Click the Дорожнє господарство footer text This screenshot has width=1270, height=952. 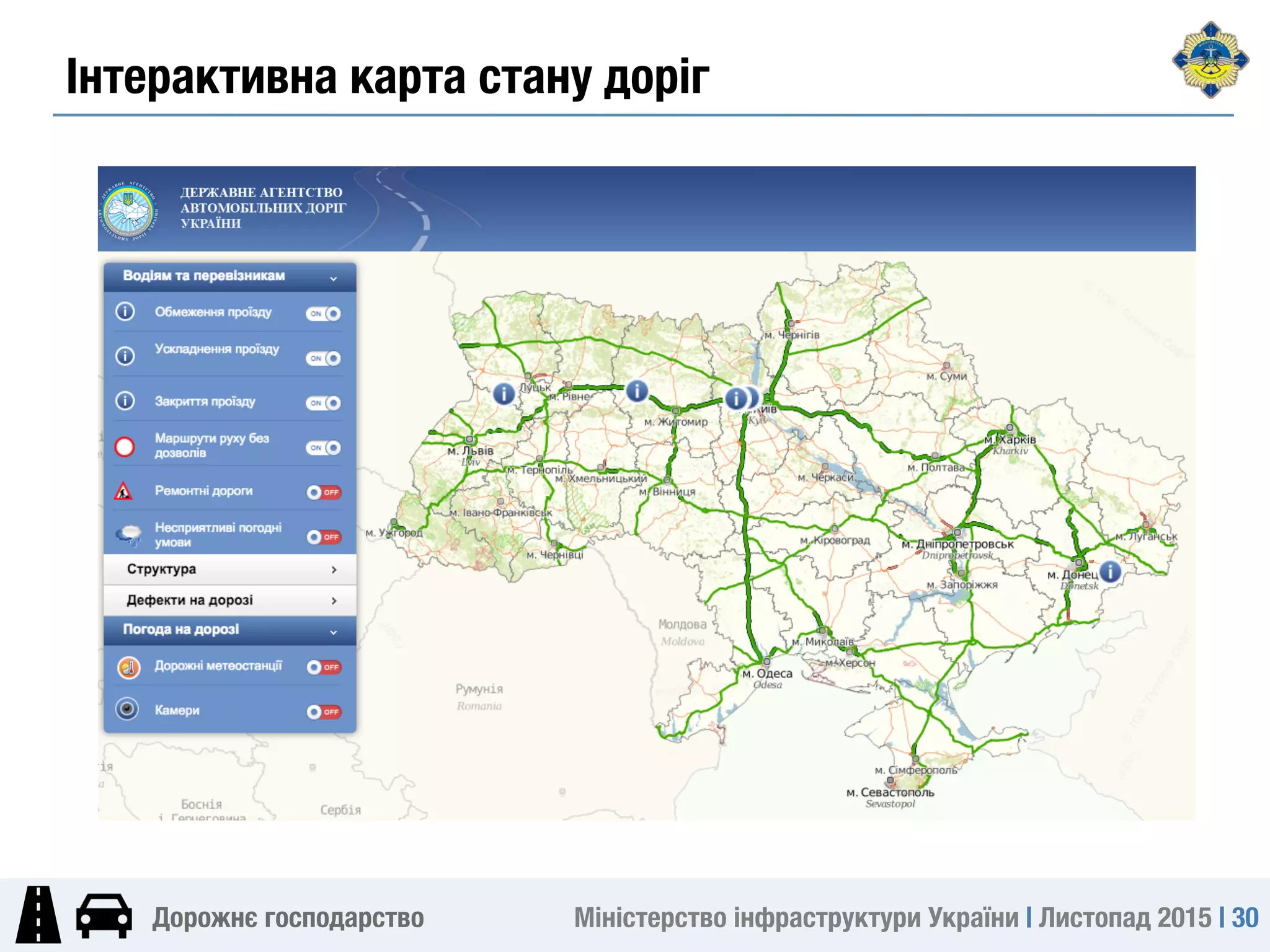pyautogui.click(x=288, y=917)
